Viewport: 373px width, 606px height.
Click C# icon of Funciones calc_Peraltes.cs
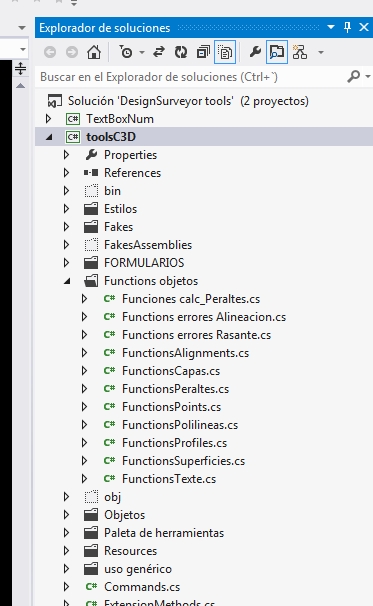click(x=109, y=298)
